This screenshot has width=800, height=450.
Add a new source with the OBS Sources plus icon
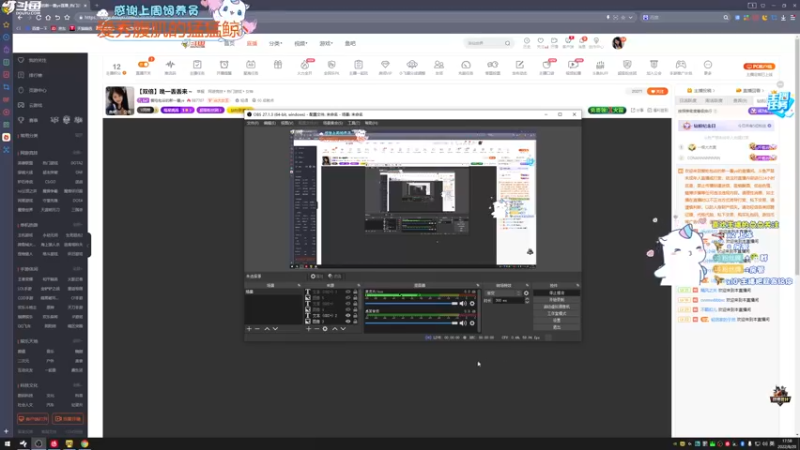(x=308, y=329)
